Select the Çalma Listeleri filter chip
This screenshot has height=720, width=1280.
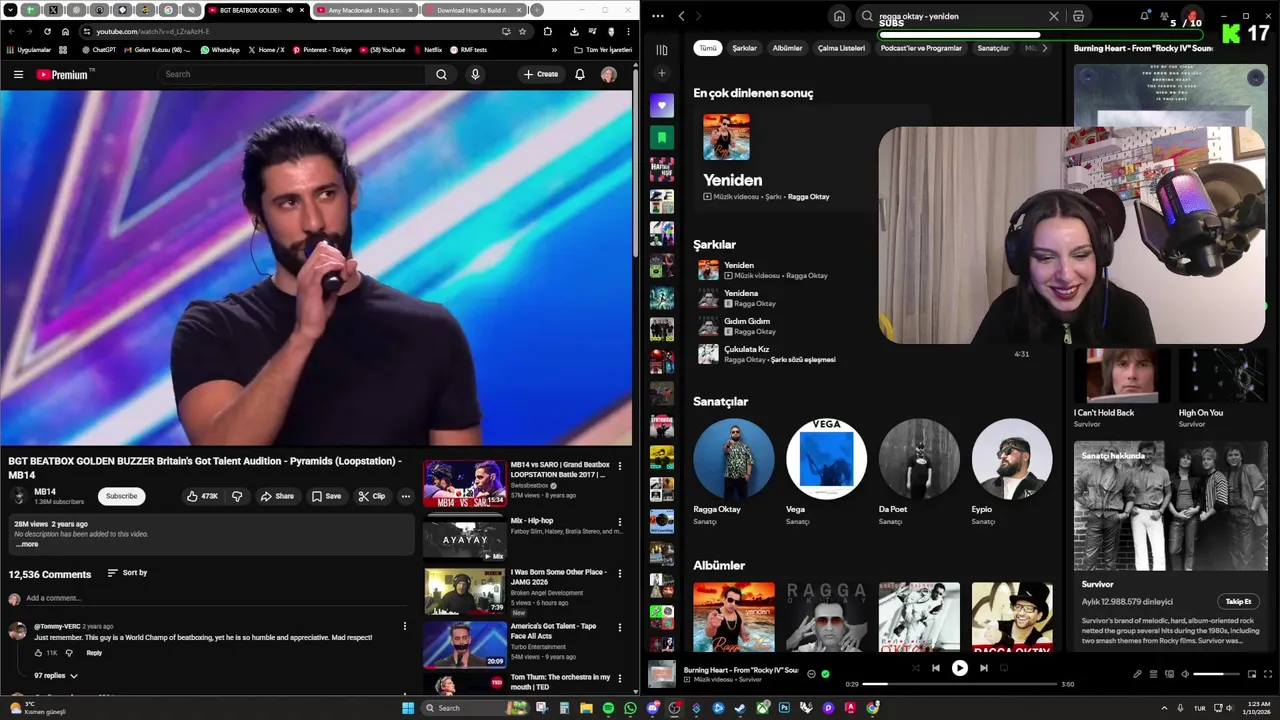click(841, 48)
